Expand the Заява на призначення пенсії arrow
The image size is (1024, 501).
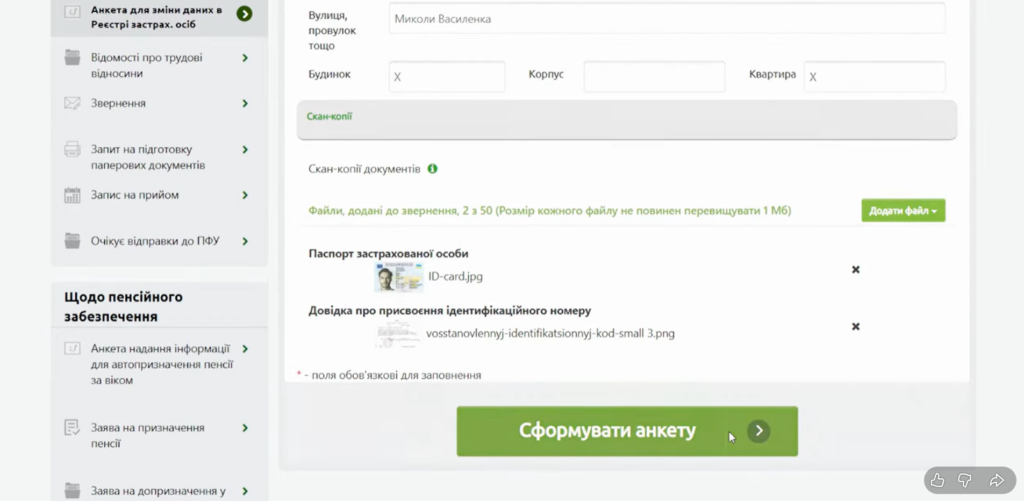point(245,428)
